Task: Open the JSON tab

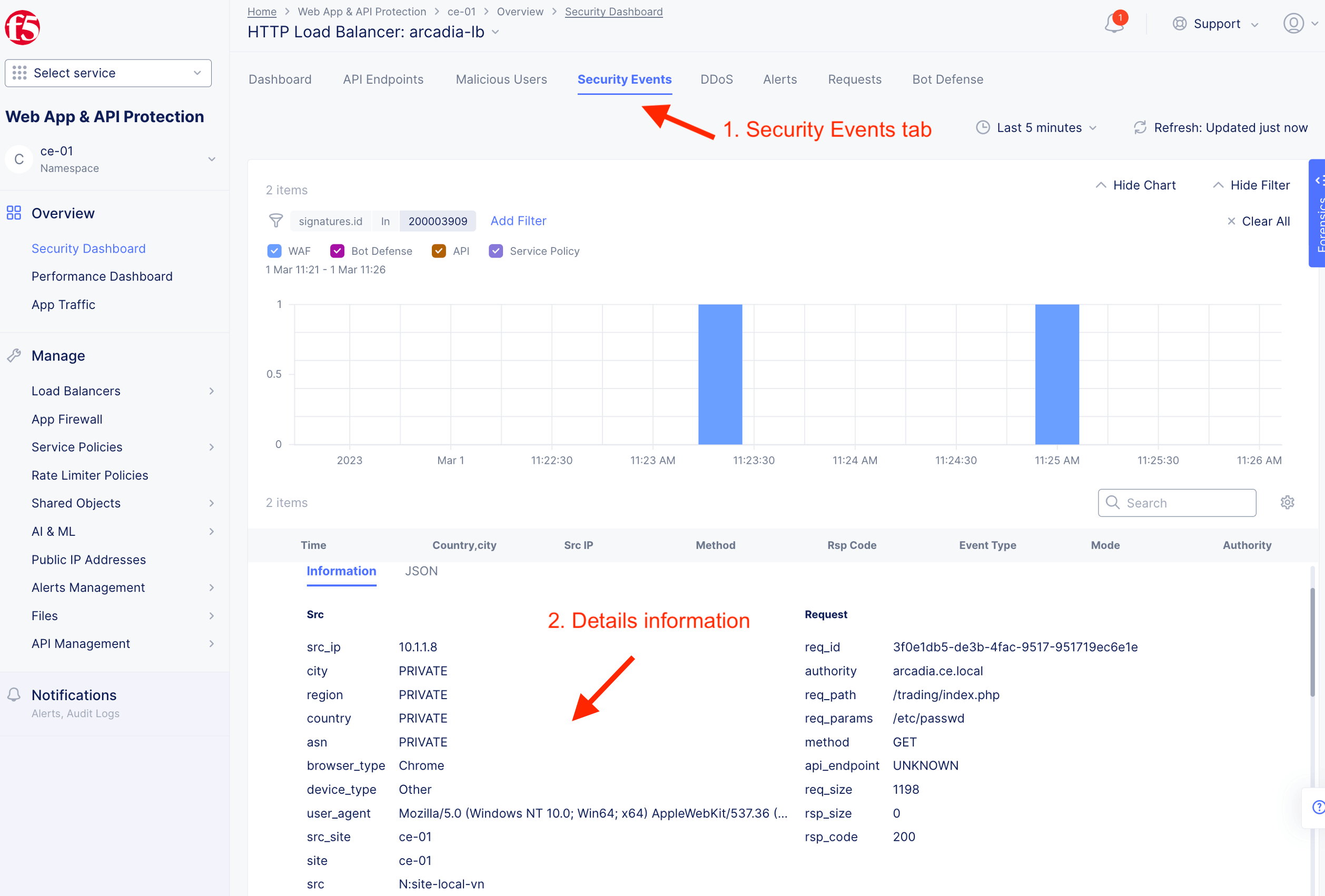Action: tap(421, 571)
